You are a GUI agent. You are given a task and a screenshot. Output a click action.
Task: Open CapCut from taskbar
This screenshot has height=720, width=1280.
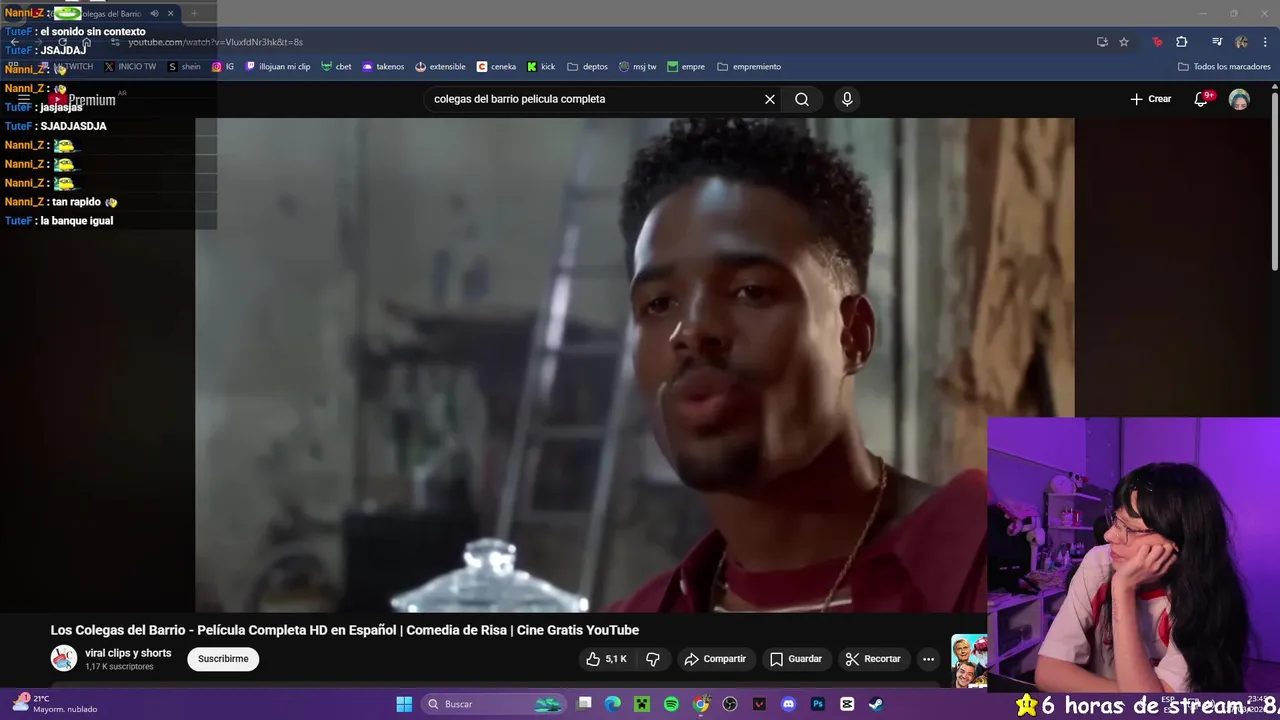tap(847, 704)
